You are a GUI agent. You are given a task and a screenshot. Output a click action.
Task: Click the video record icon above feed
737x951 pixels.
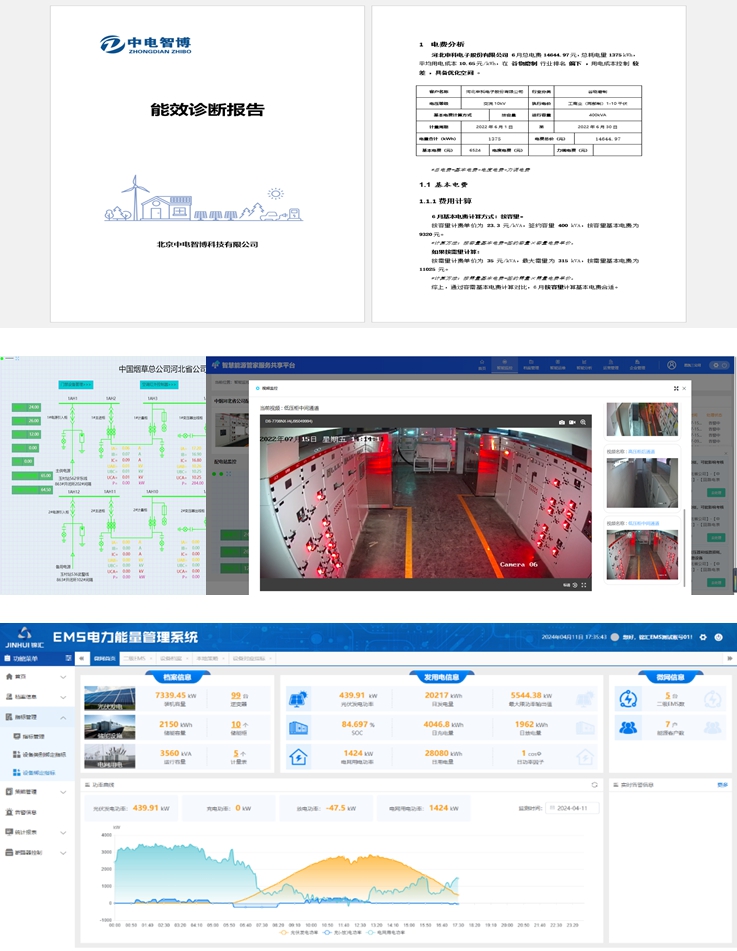tap(573, 422)
